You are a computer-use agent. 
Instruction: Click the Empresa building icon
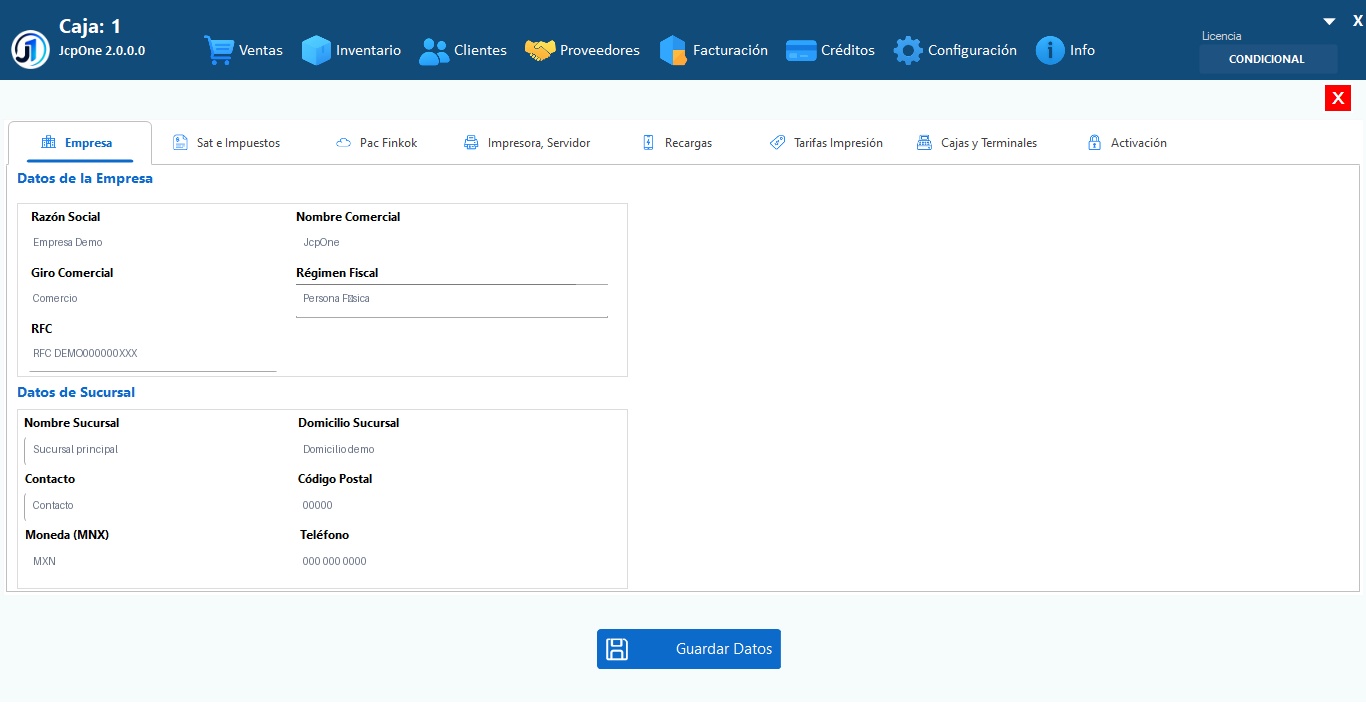tap(48, 142)
